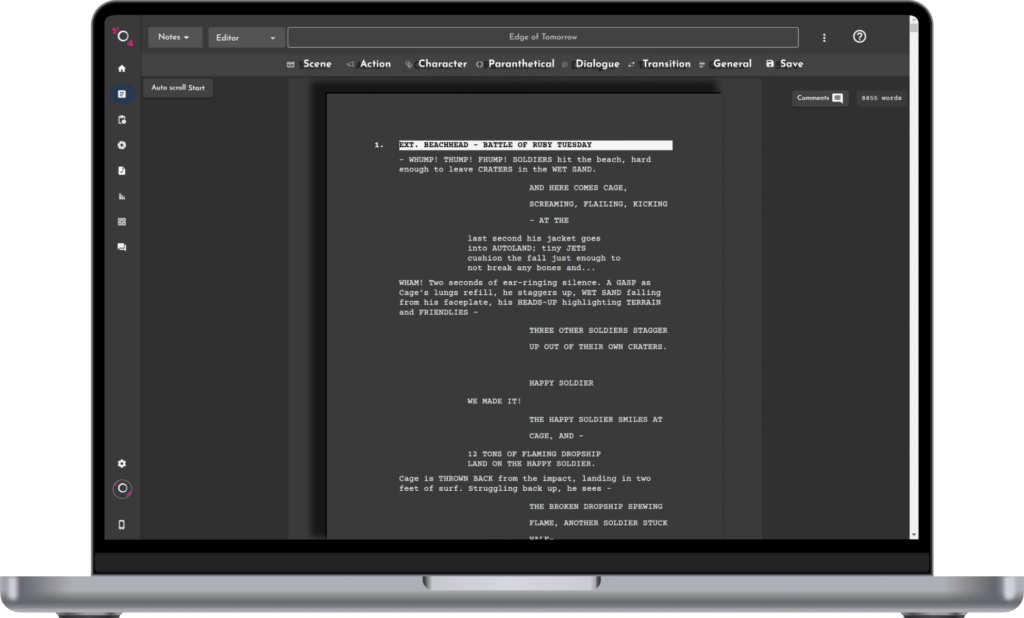Open the Editor mode dropdown

click(246, 38)
